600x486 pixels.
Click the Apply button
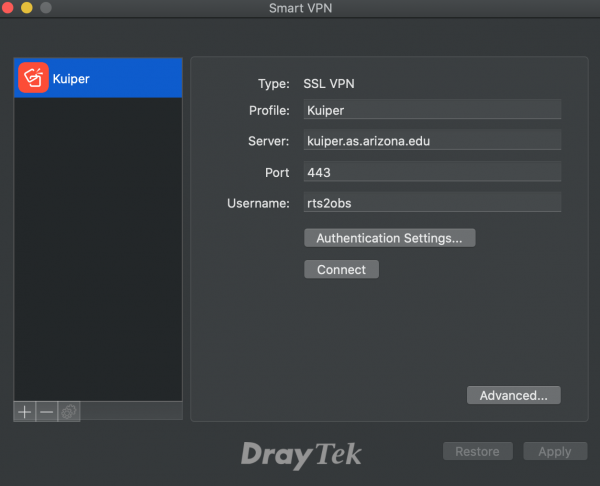[555, 451]
